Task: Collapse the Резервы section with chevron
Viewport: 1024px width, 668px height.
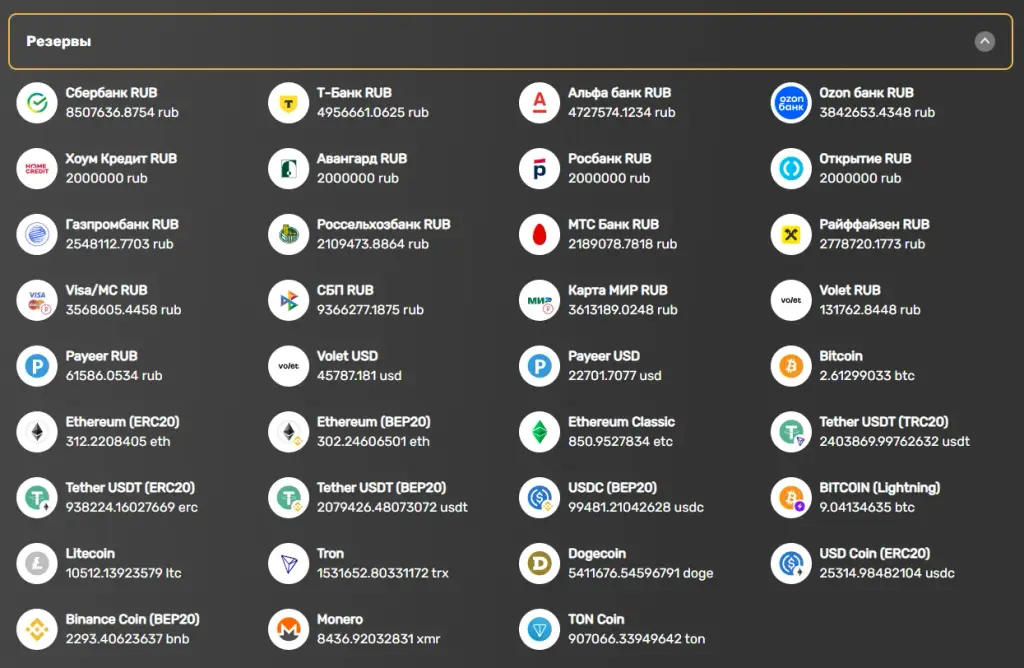Action: tap(984, 42)
